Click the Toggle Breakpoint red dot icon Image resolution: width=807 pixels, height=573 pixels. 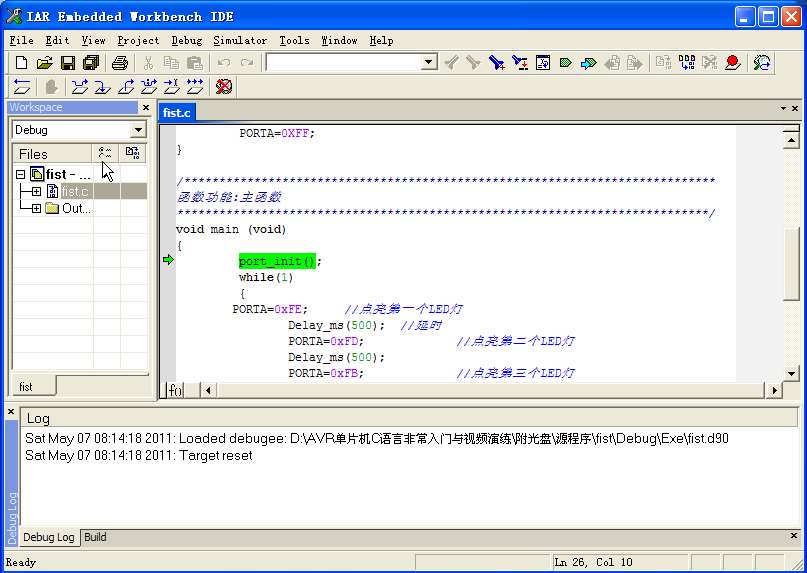[733, 63]
